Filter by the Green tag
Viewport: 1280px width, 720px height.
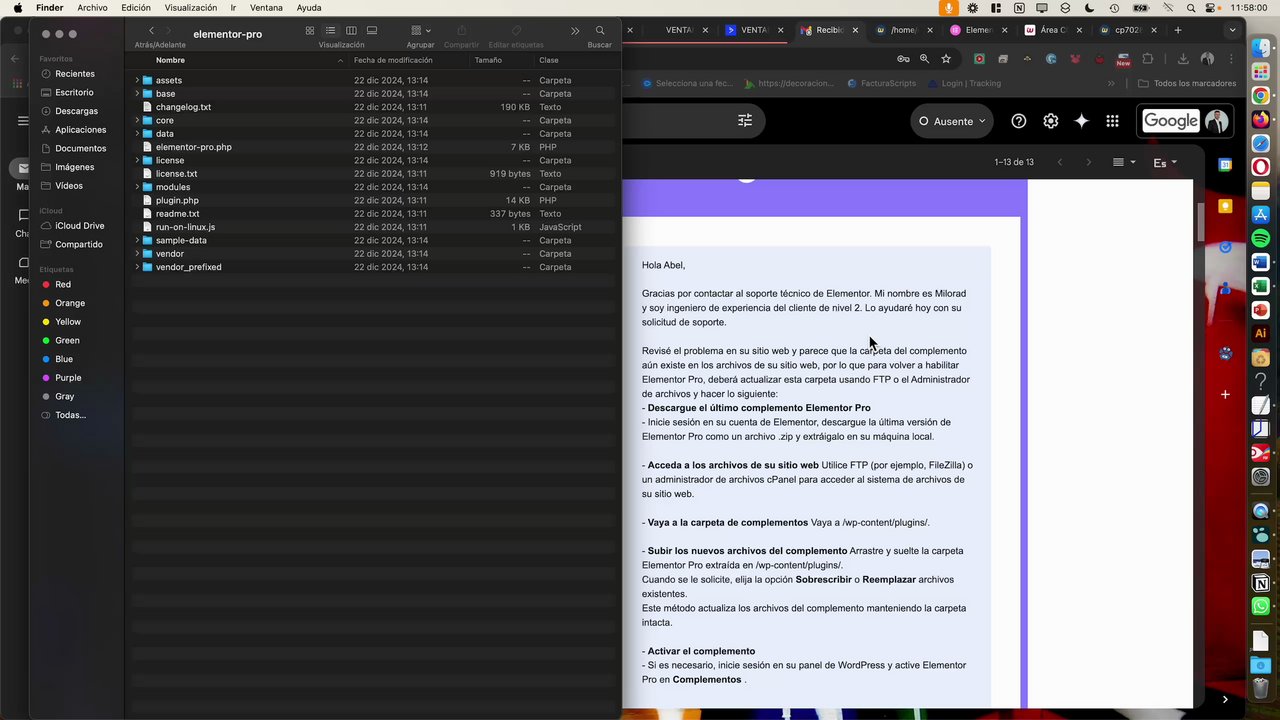coord(67,341)
